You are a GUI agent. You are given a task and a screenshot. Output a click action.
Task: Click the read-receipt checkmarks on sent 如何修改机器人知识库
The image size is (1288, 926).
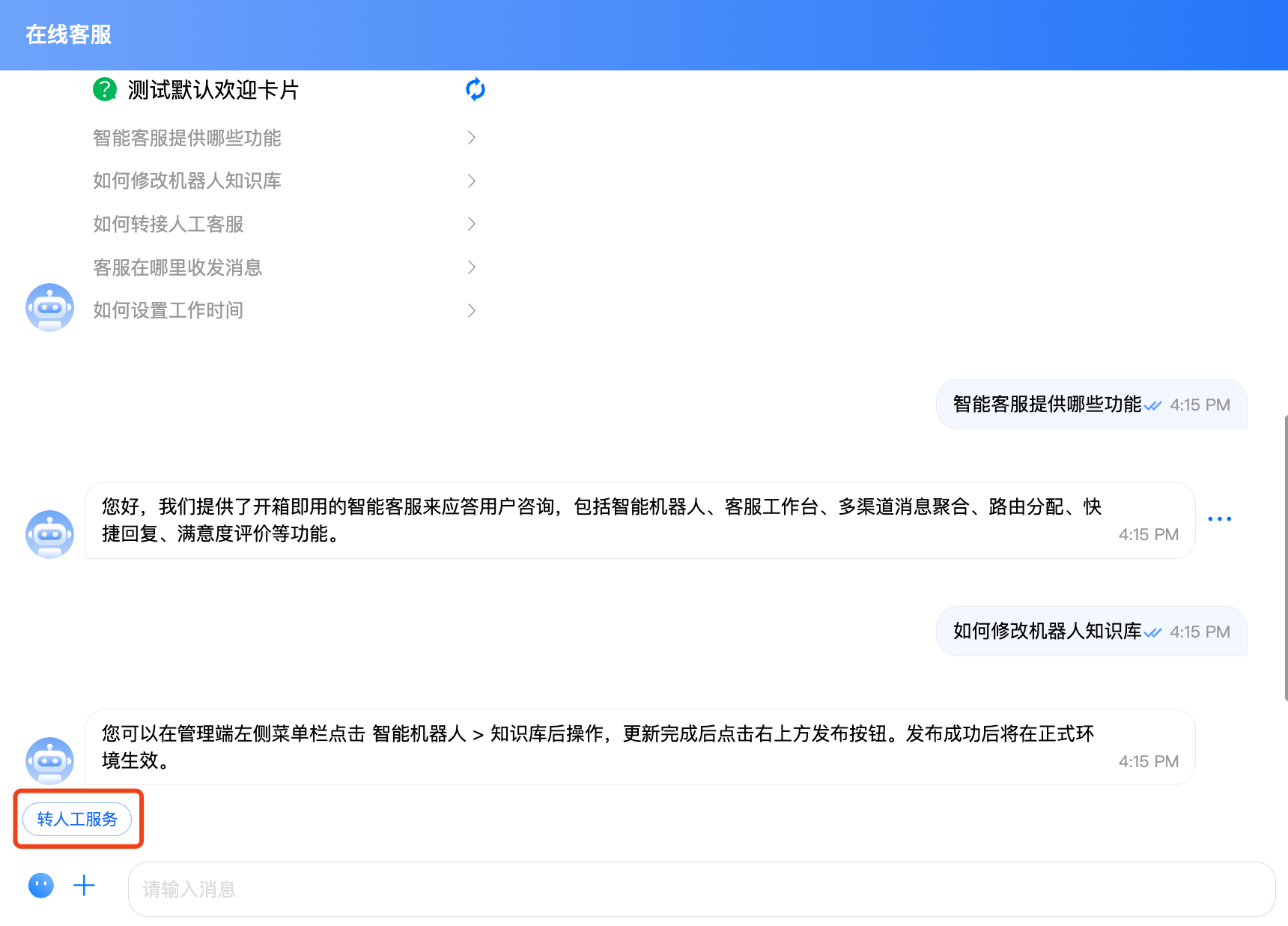pos(1153,633)
